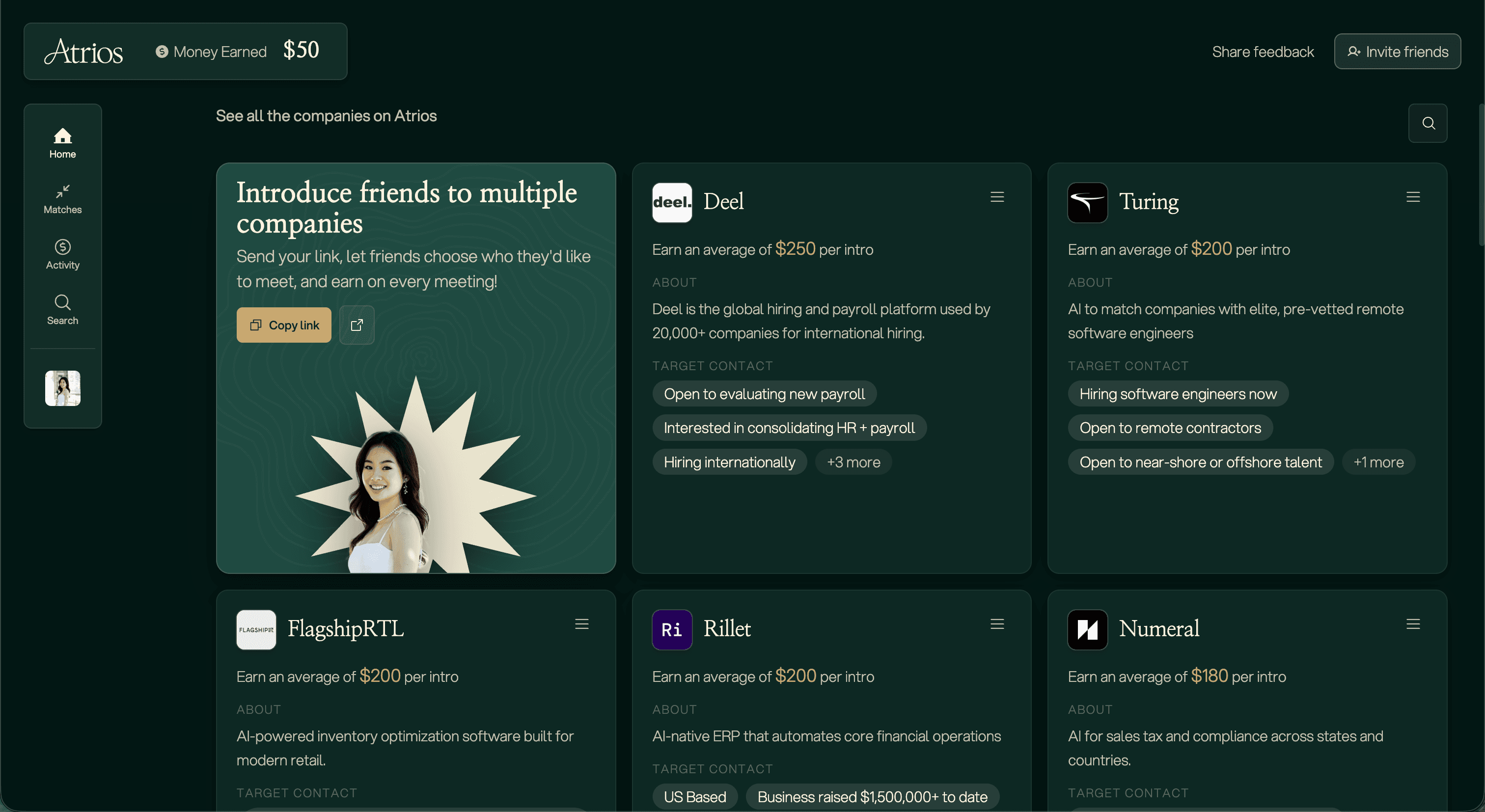Open FlagshipRTL card menu

click(x=581, y=624)
